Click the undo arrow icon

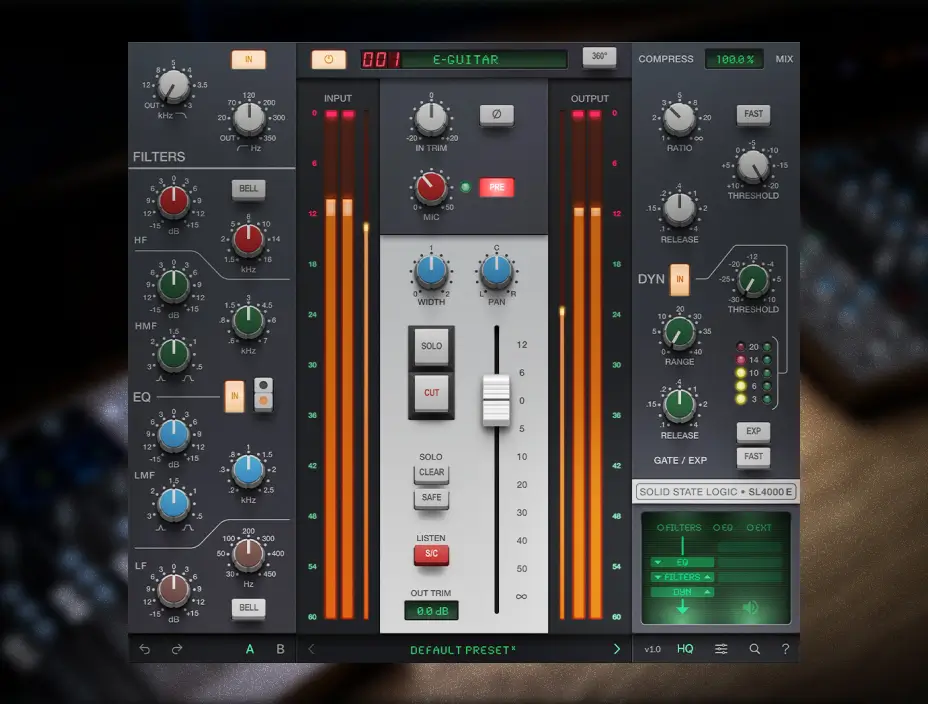143,649
